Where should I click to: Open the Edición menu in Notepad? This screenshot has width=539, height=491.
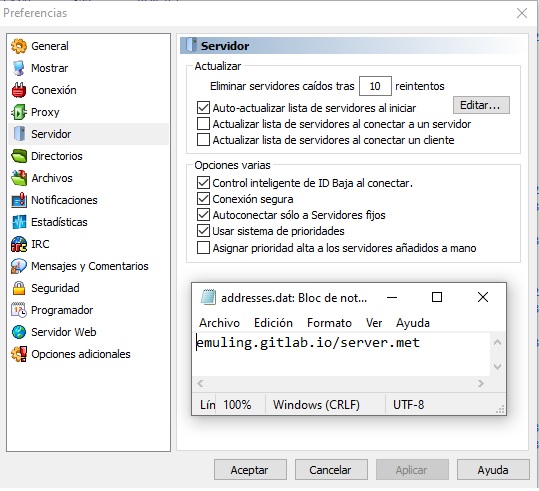273,323
